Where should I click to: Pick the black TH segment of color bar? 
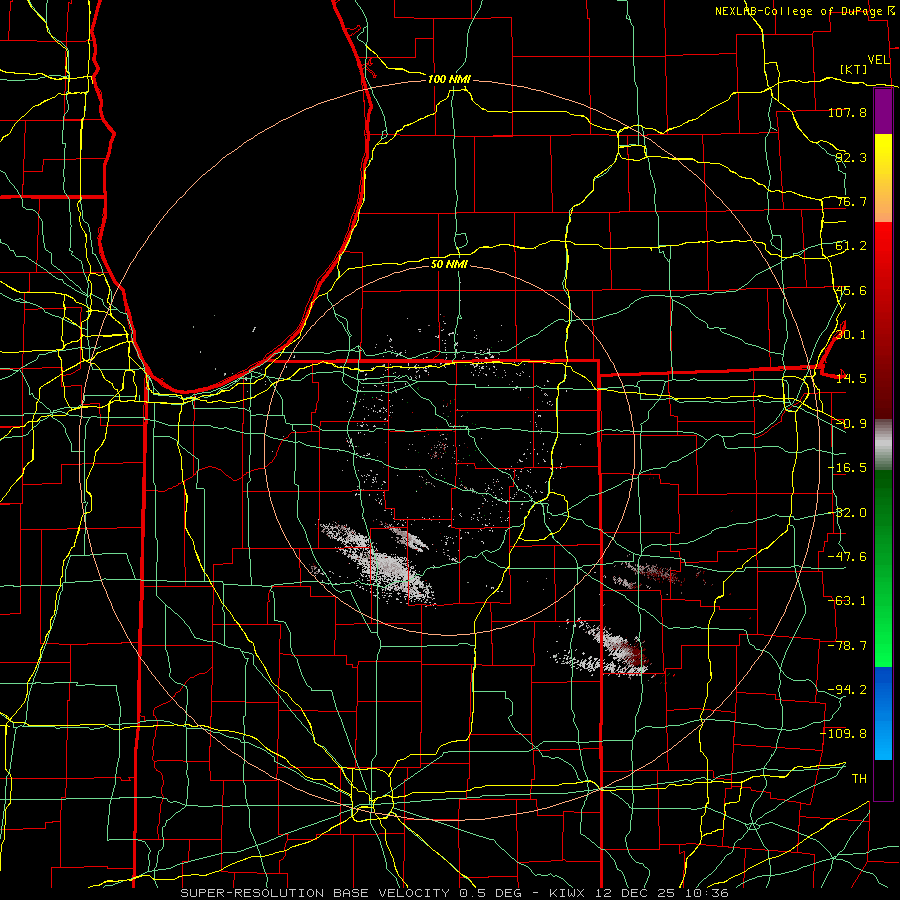tap(883, 779)
